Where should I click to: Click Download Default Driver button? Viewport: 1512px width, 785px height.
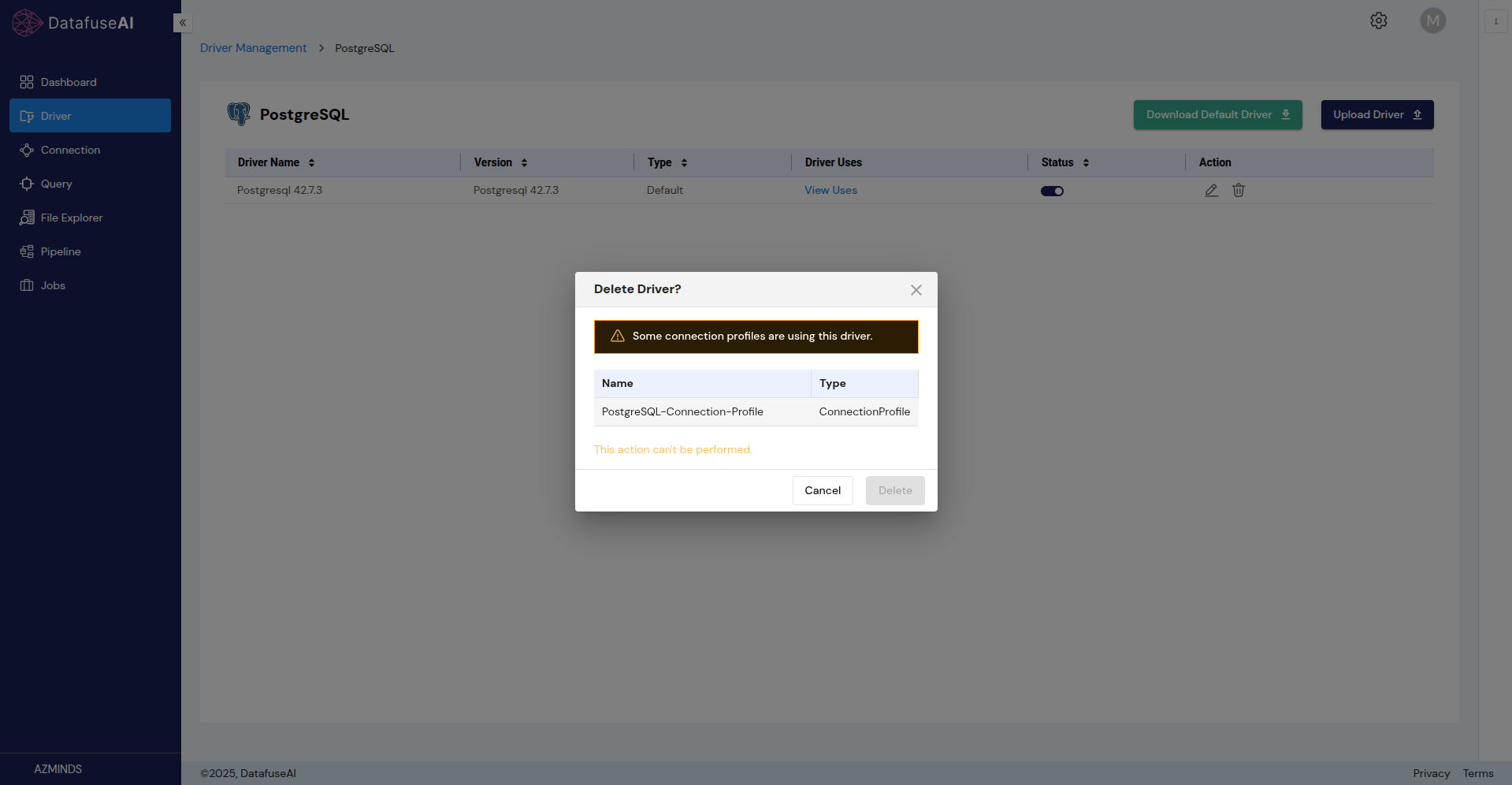1217,114
